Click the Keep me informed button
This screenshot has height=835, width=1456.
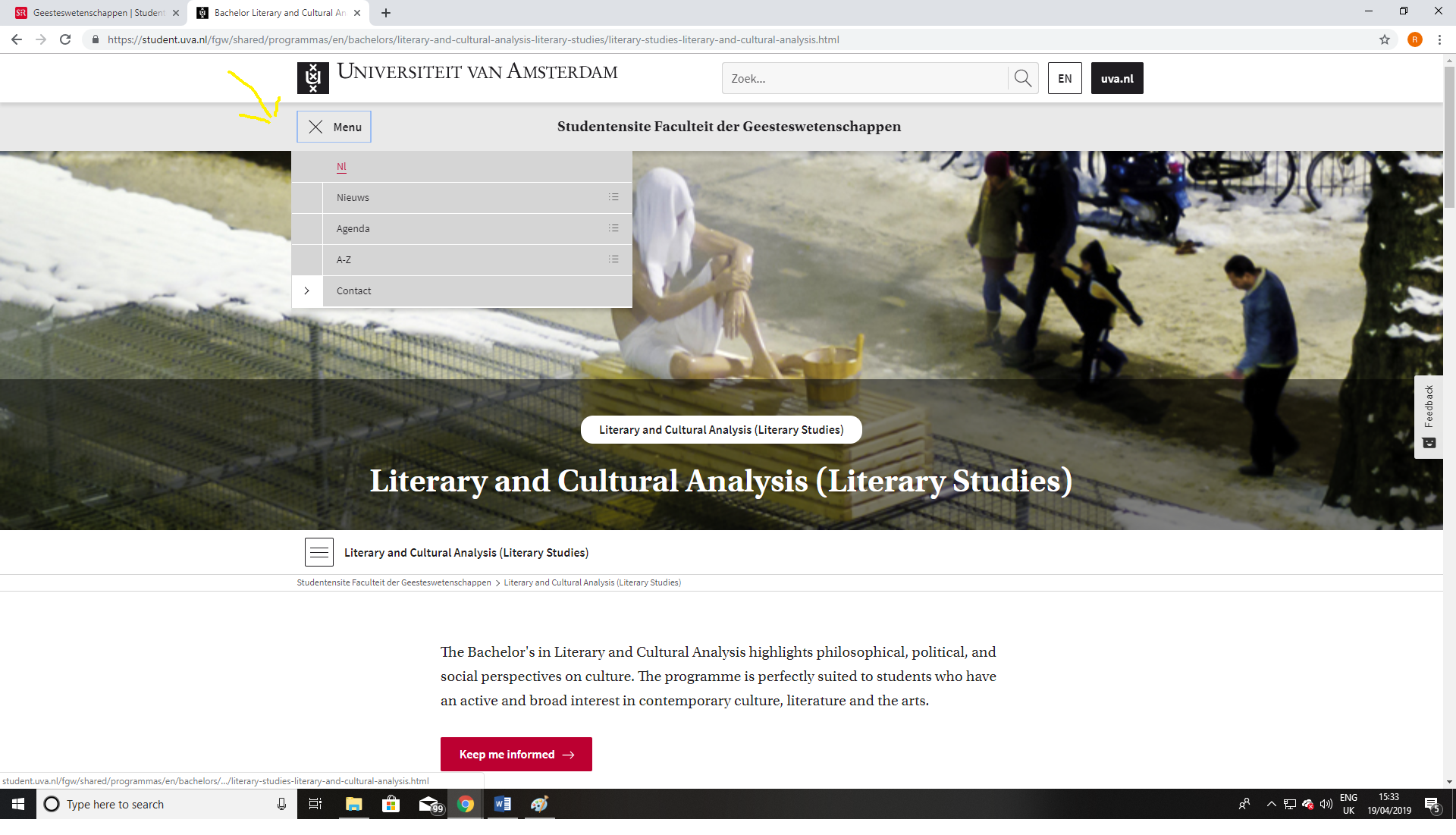[516, 754]
